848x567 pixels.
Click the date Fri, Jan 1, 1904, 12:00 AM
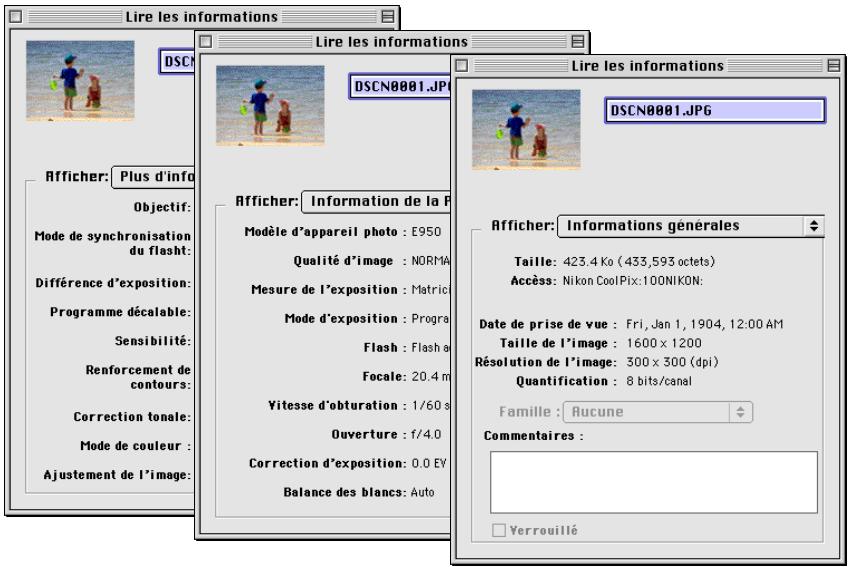[x=704, y=325]
